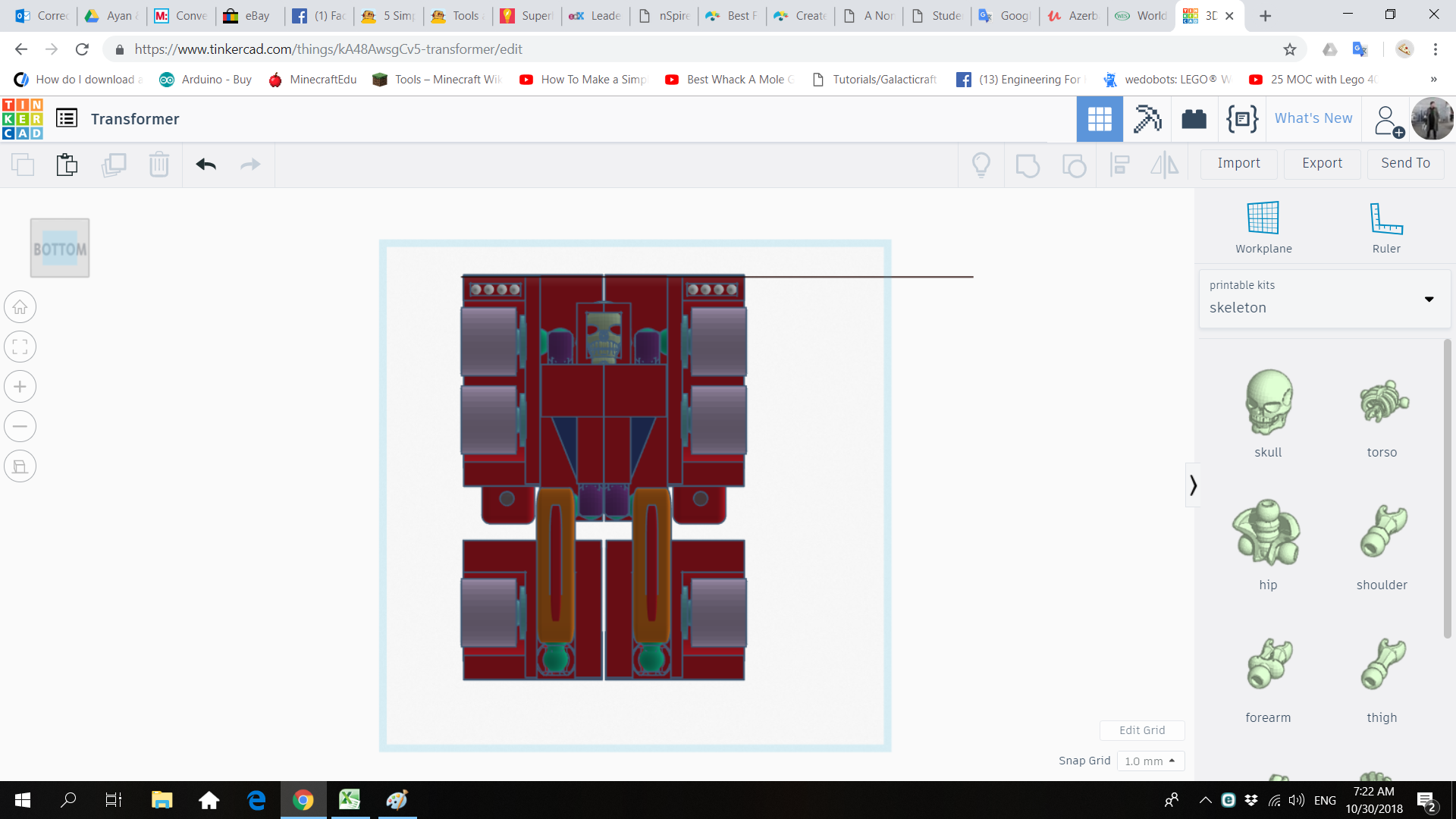The image size is (1456, 819).
Task: Open the Code Blocks editor icon
Action: (1241, 119)
